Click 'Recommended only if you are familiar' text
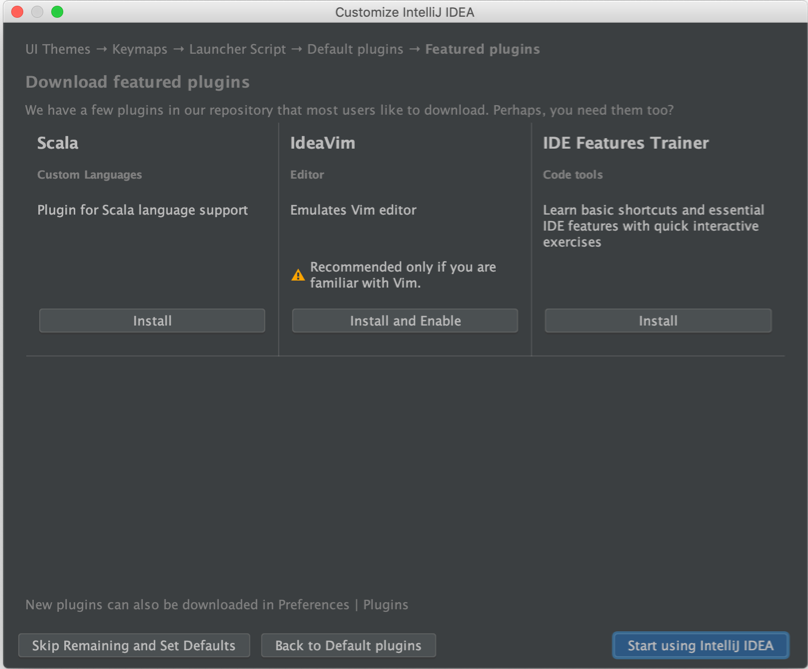The image size is (808, 669). coord(403,275)
